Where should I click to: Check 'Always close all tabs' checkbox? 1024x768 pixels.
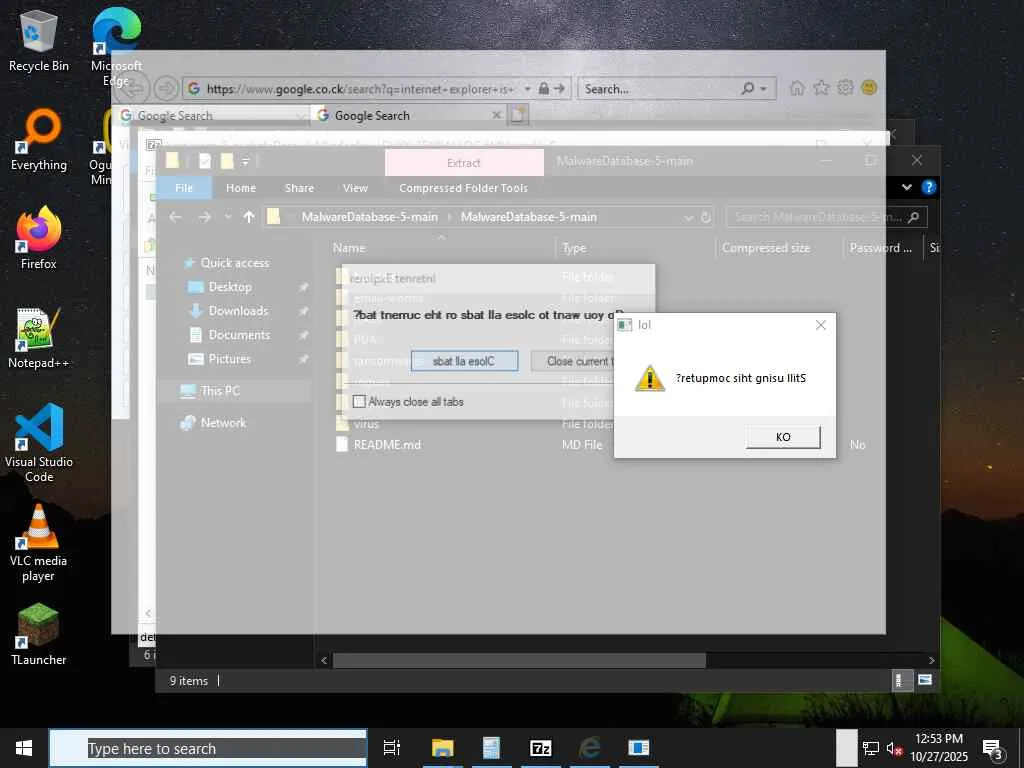(x=359, y=402)
